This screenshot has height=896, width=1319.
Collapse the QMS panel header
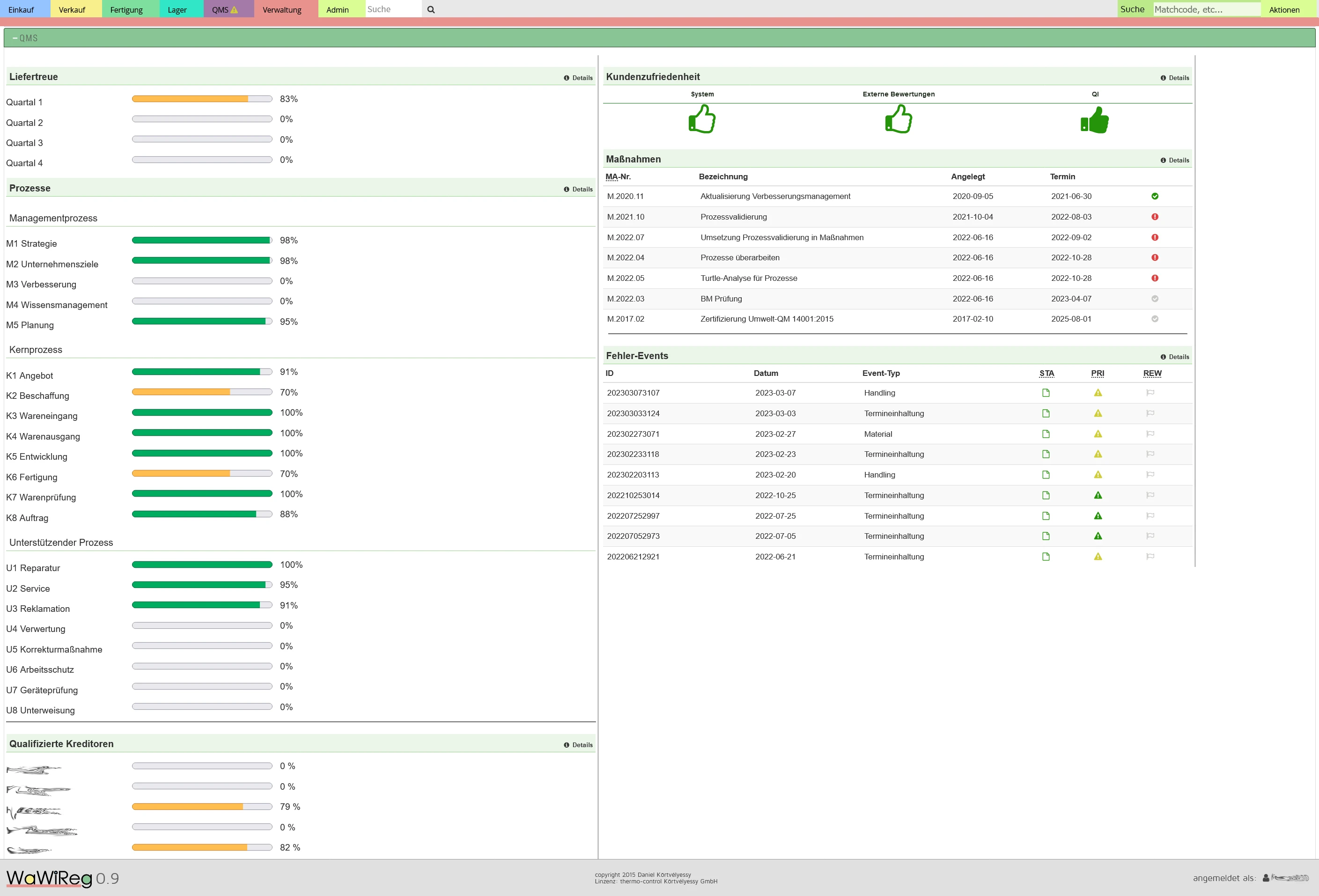(x=25, y=38)
